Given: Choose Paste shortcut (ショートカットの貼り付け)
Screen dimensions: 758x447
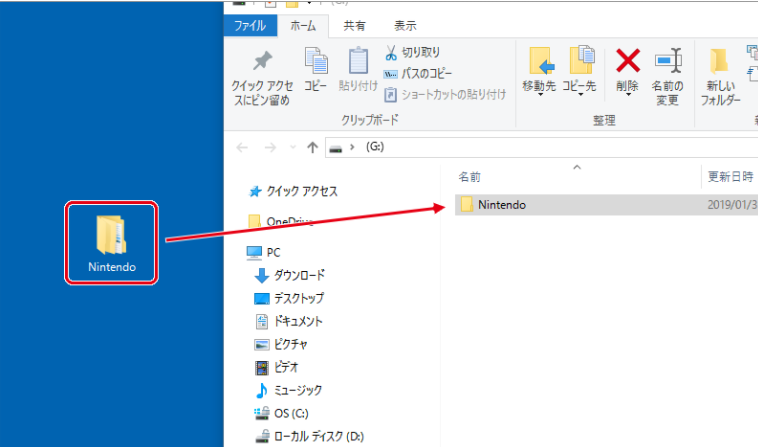Looking at the screenshot, I should [445, 94].
